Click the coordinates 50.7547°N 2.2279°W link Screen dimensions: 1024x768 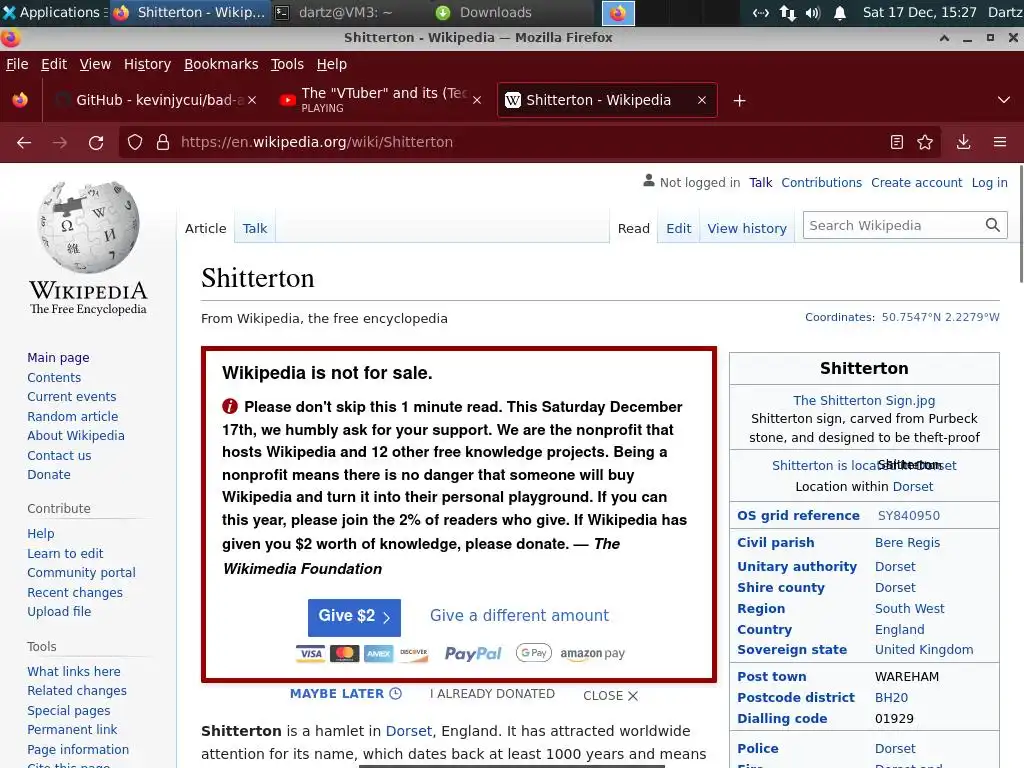(x=940, y=317)
